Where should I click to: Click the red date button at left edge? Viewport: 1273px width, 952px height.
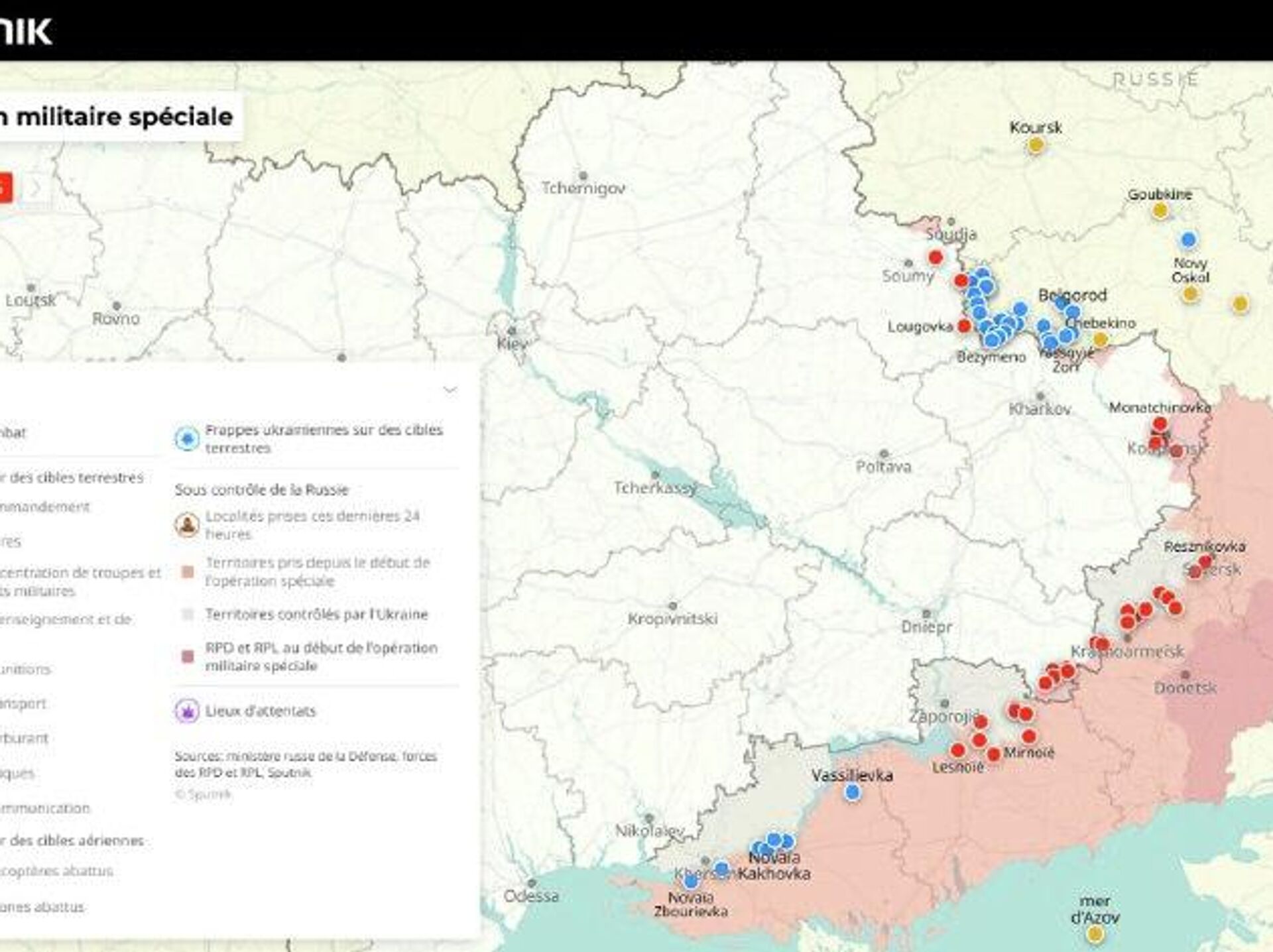point(5,188)
